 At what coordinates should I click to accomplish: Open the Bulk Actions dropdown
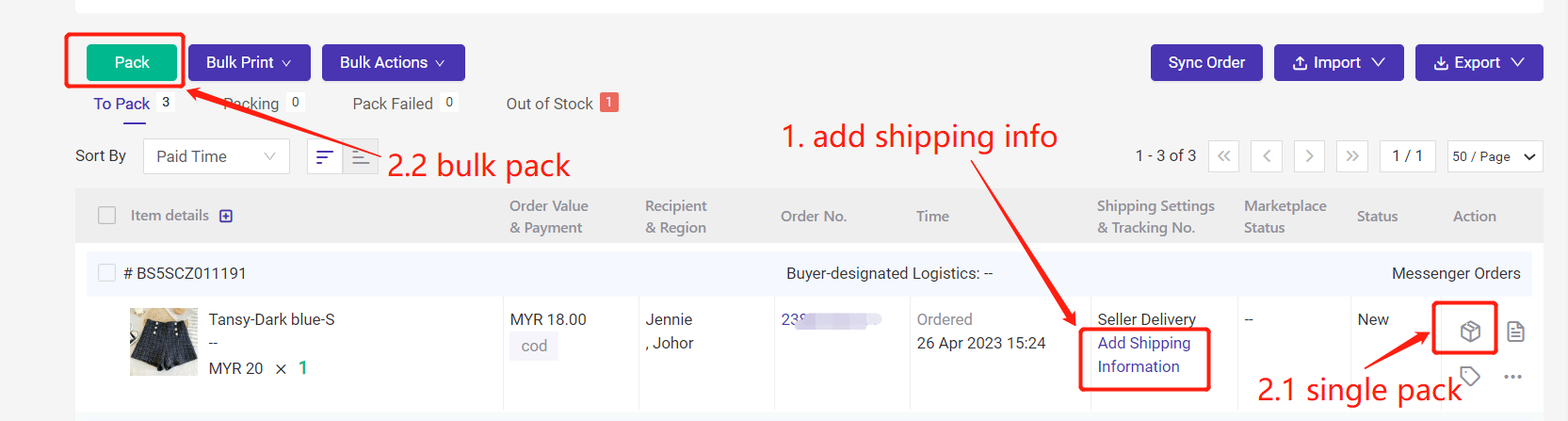[394, 62]
